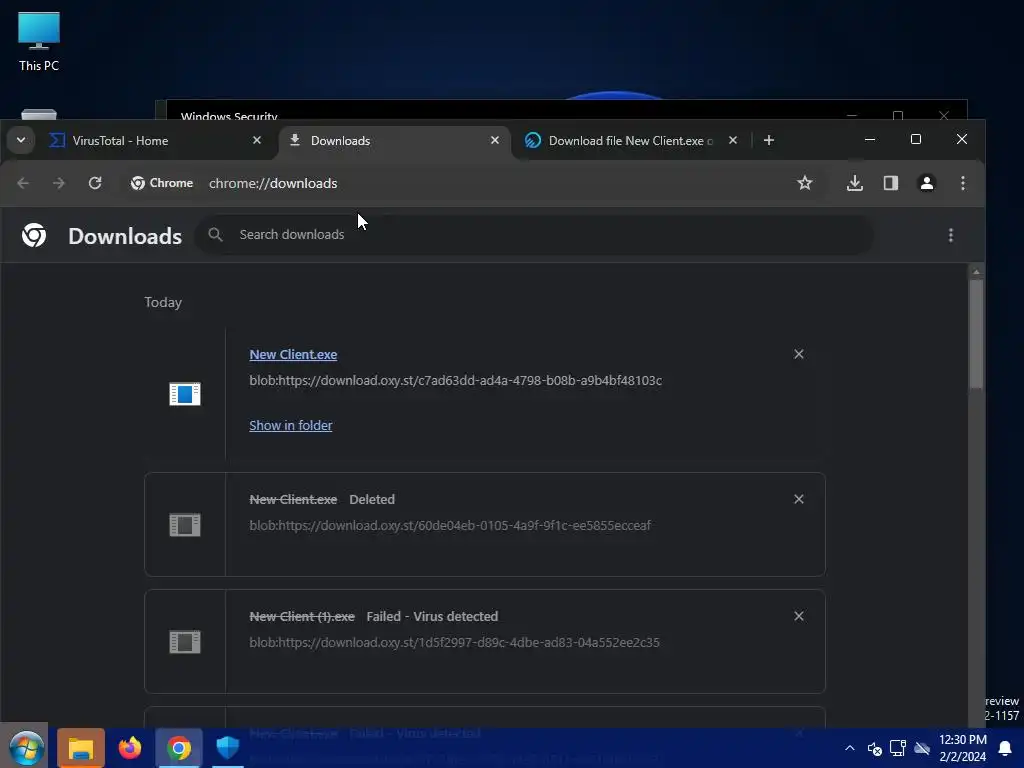Viewport: 1024px width, 768px height.
Task: Remove first New Client.exe from list
Action: tap(798, 354)
